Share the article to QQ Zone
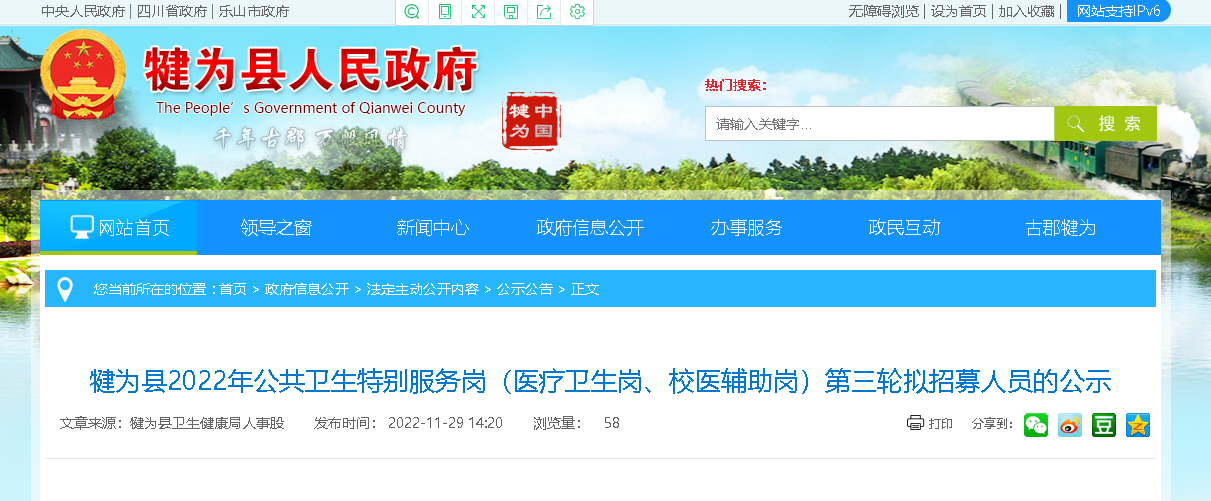This screenshot has height=501, width=1211. click(x=1138, y=424)
